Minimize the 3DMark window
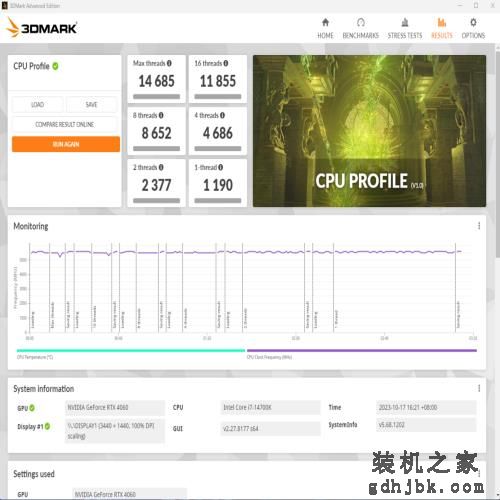 [460, 6]
